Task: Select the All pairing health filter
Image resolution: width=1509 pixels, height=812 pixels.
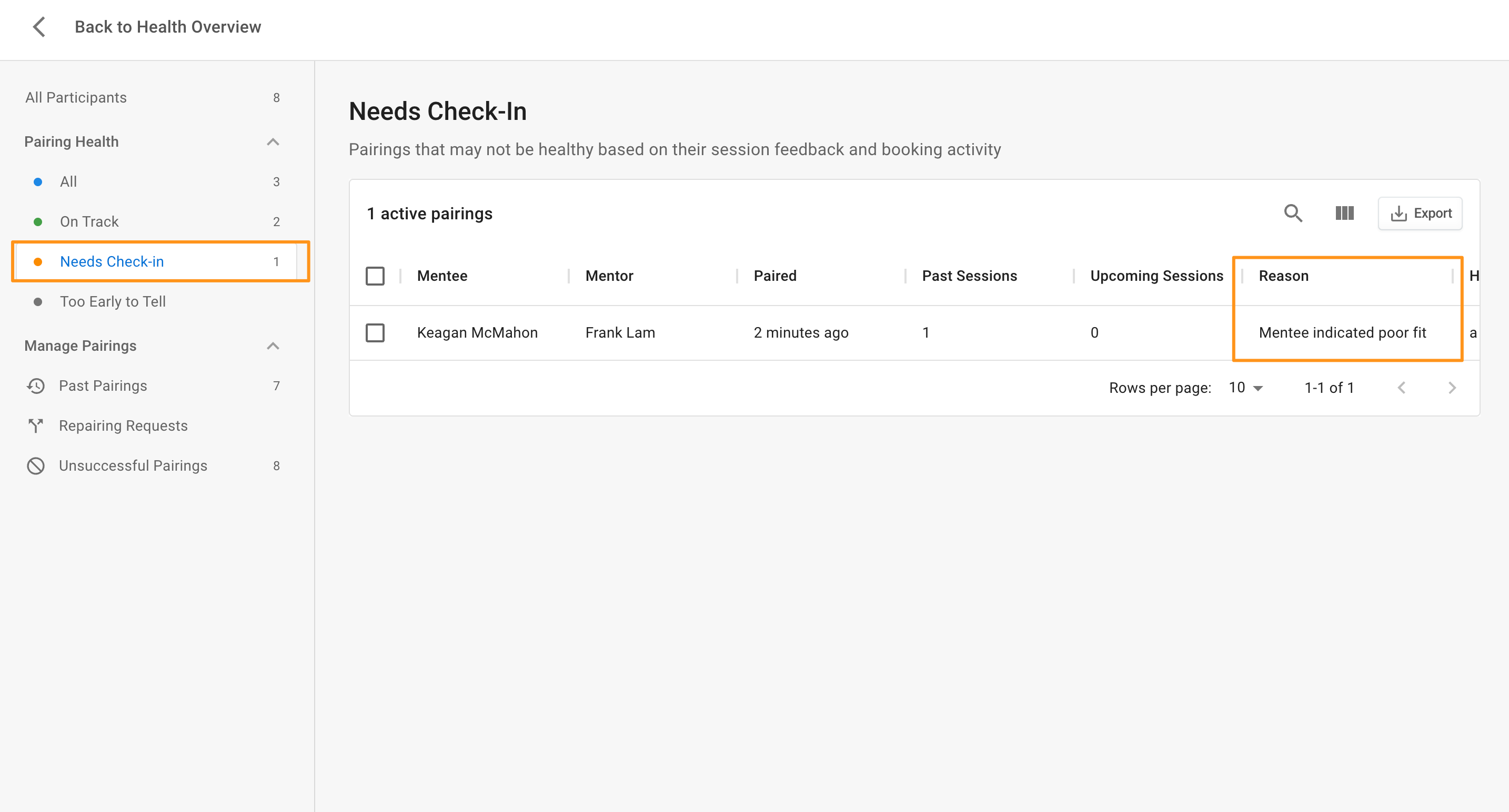Action: 156,181
